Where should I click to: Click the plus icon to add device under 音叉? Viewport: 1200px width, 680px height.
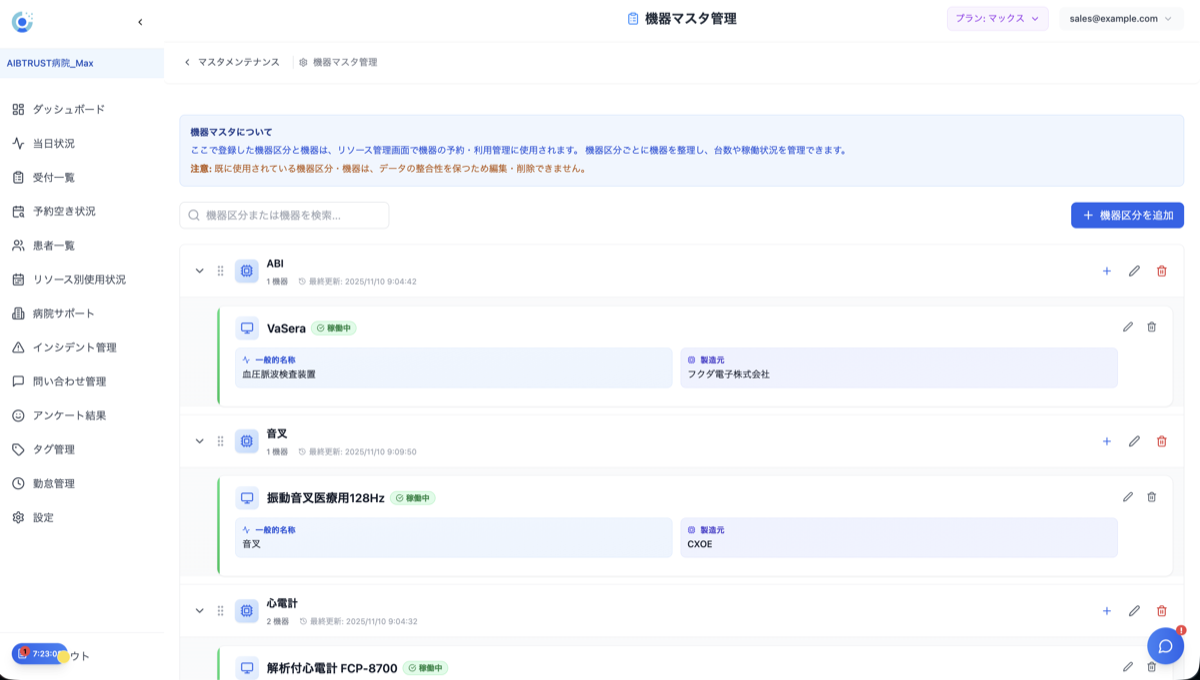pyautogui.click(x=1106, y=440)
